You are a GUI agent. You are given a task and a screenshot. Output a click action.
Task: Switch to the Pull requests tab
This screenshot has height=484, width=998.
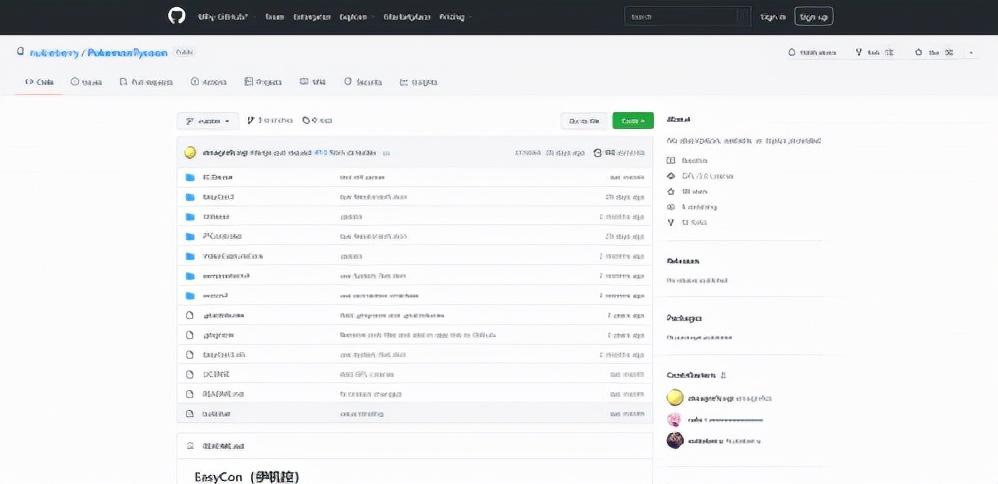click(x=146, y=82)
